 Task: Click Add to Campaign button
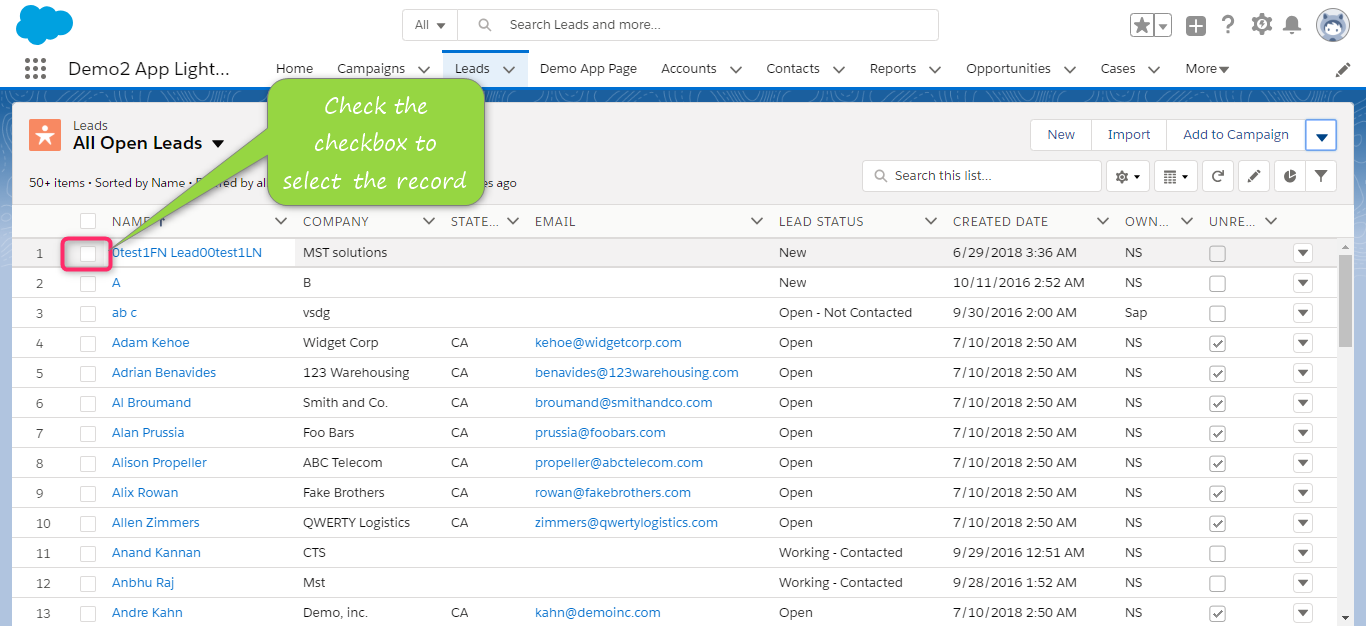[1236, 135]
